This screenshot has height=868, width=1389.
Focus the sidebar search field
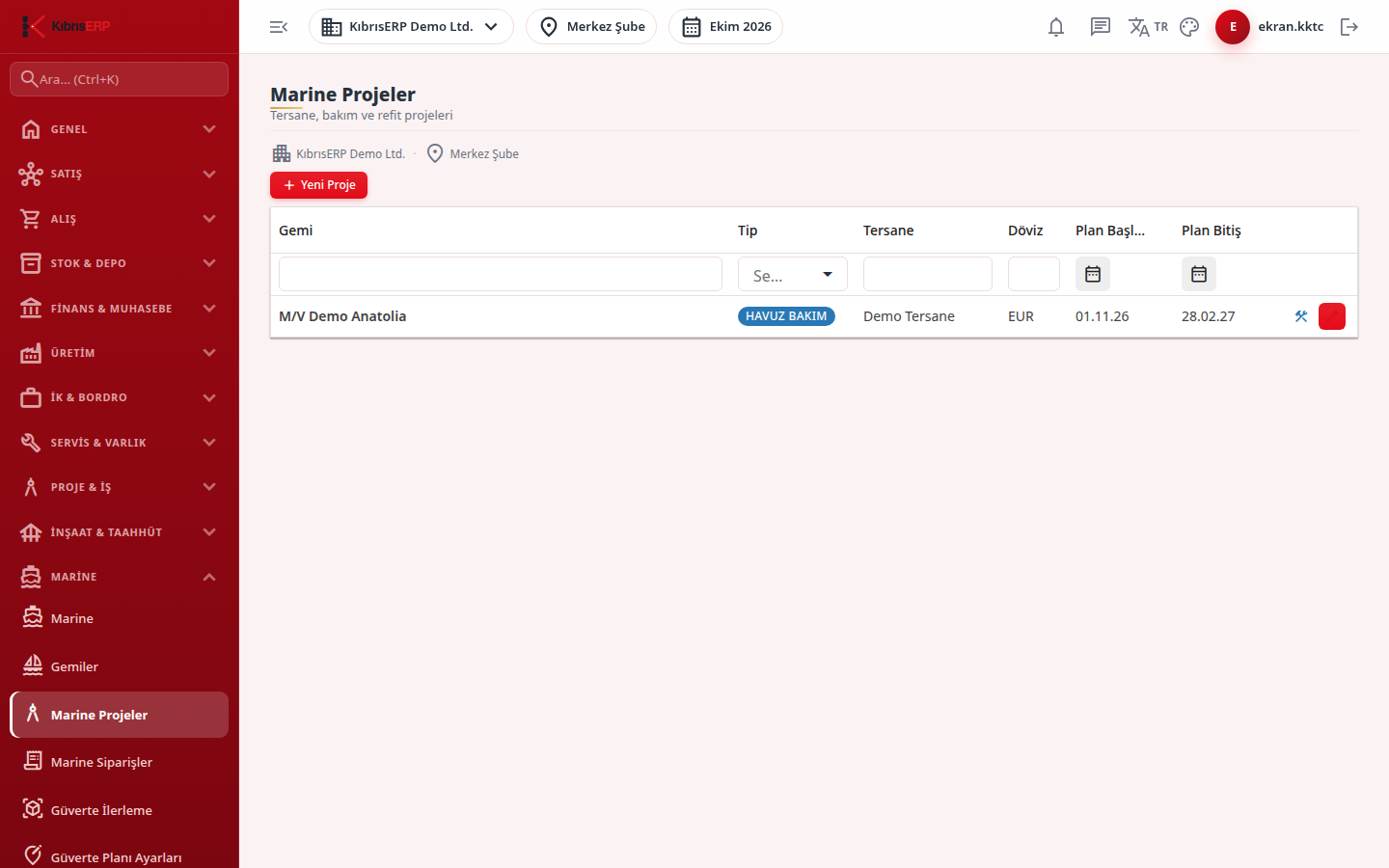click(x=120, y=79)
